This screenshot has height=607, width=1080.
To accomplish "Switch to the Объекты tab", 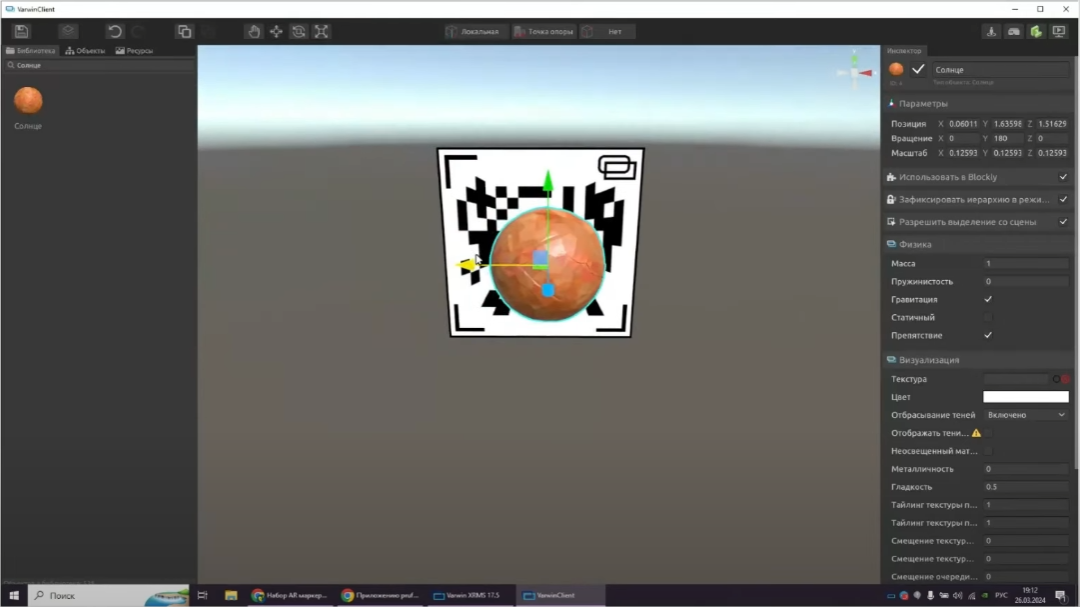I will tap(85, 50).
